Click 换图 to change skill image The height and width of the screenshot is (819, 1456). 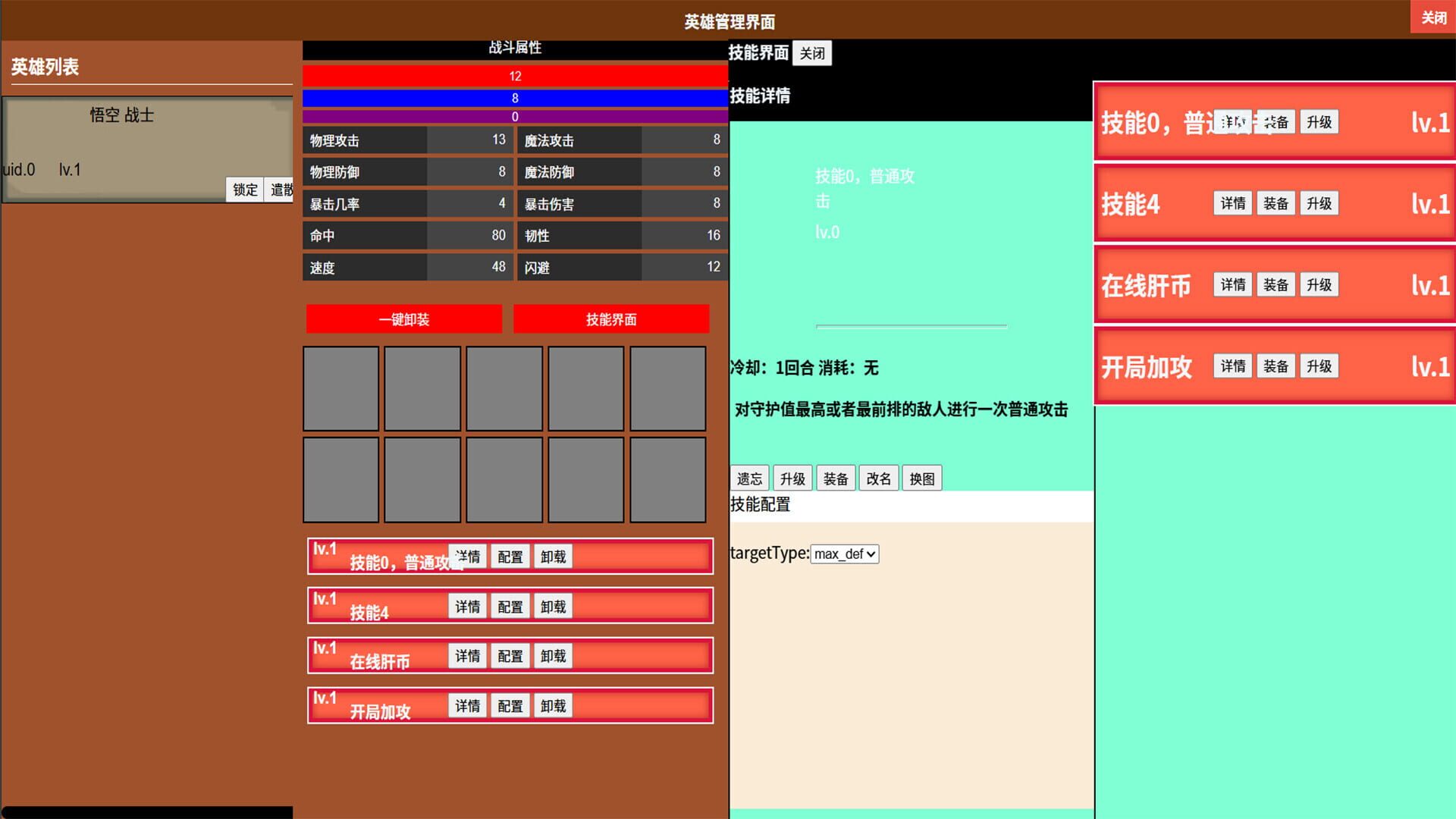[921, 478]
